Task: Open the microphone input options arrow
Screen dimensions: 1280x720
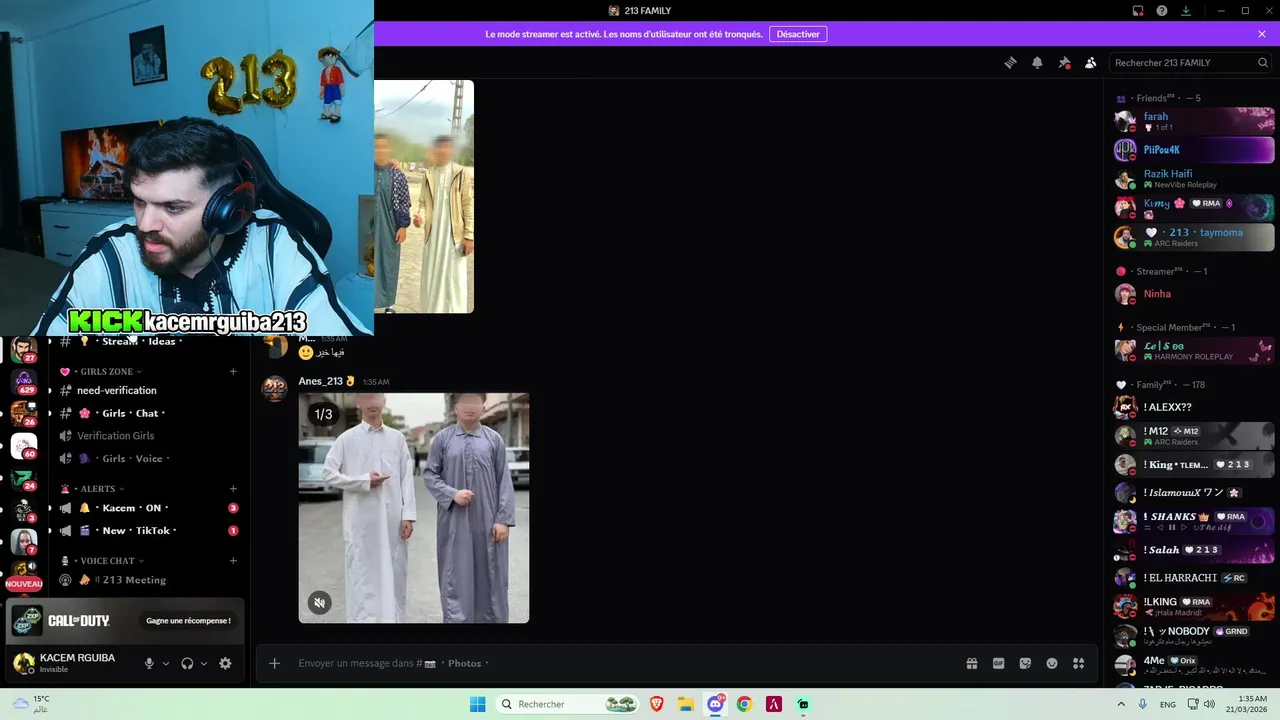Action: [166, 663]
